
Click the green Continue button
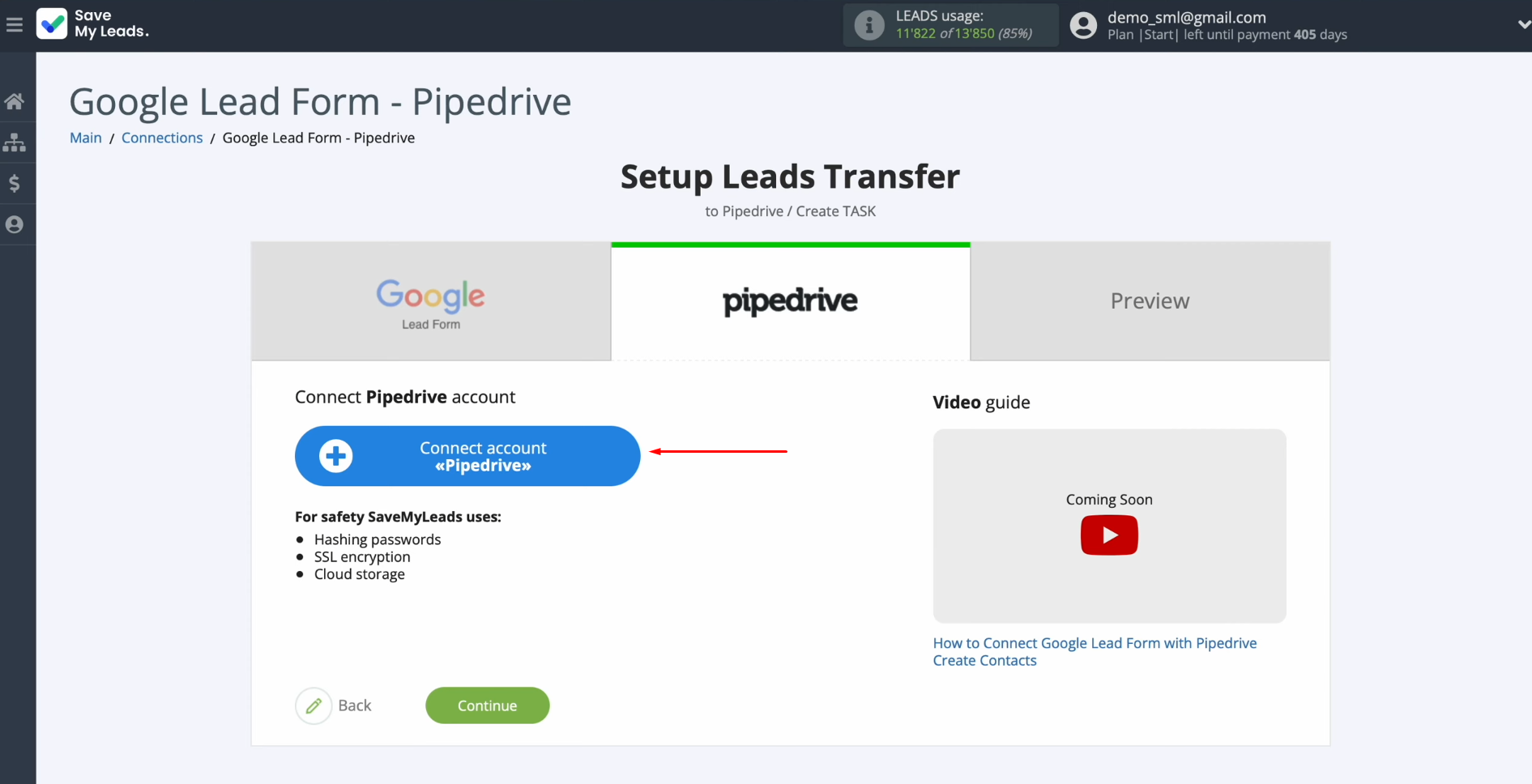(488, 705)
